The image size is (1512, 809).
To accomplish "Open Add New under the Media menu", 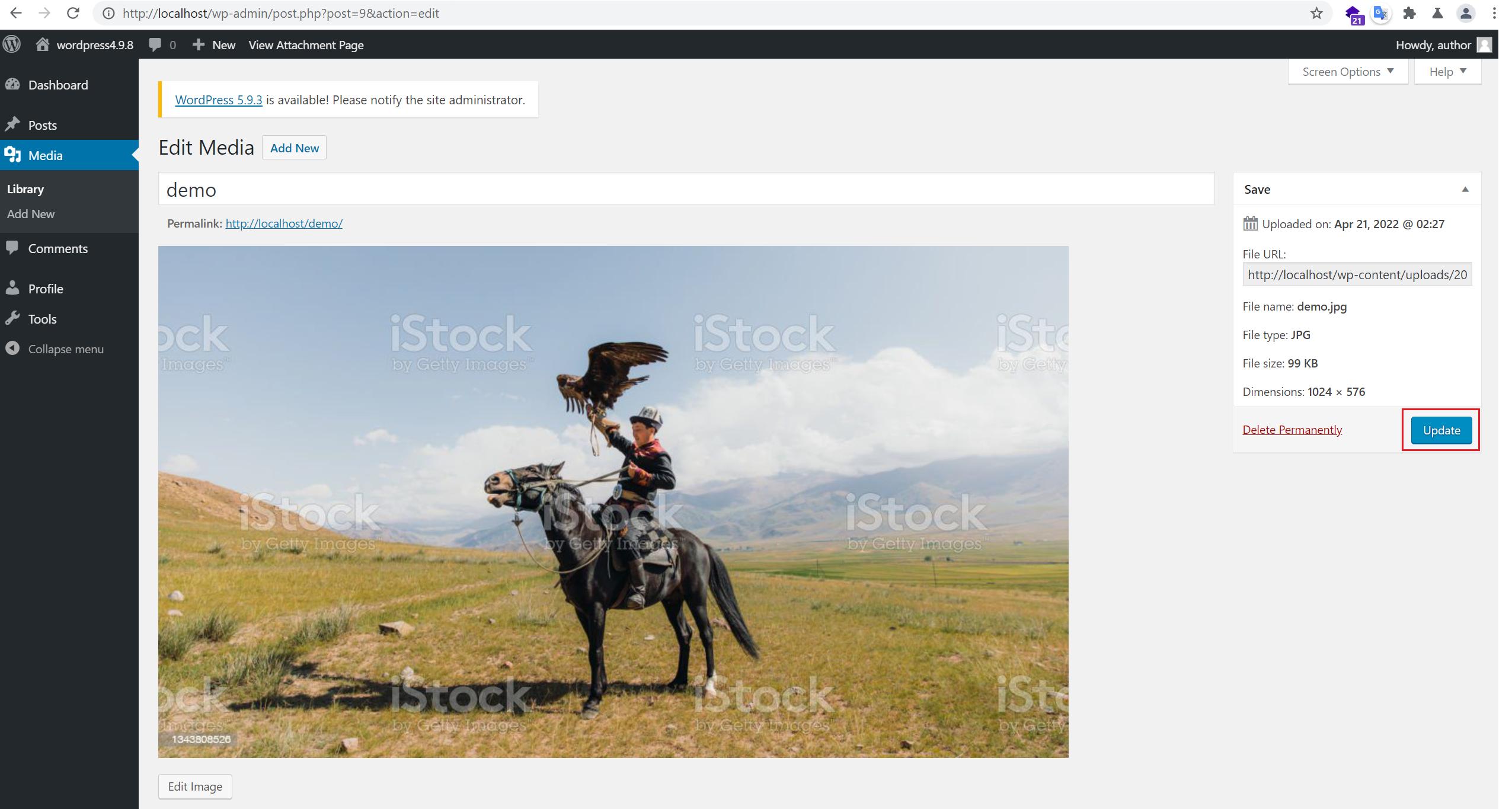I will pyautogui.click(x=31, y=214).
